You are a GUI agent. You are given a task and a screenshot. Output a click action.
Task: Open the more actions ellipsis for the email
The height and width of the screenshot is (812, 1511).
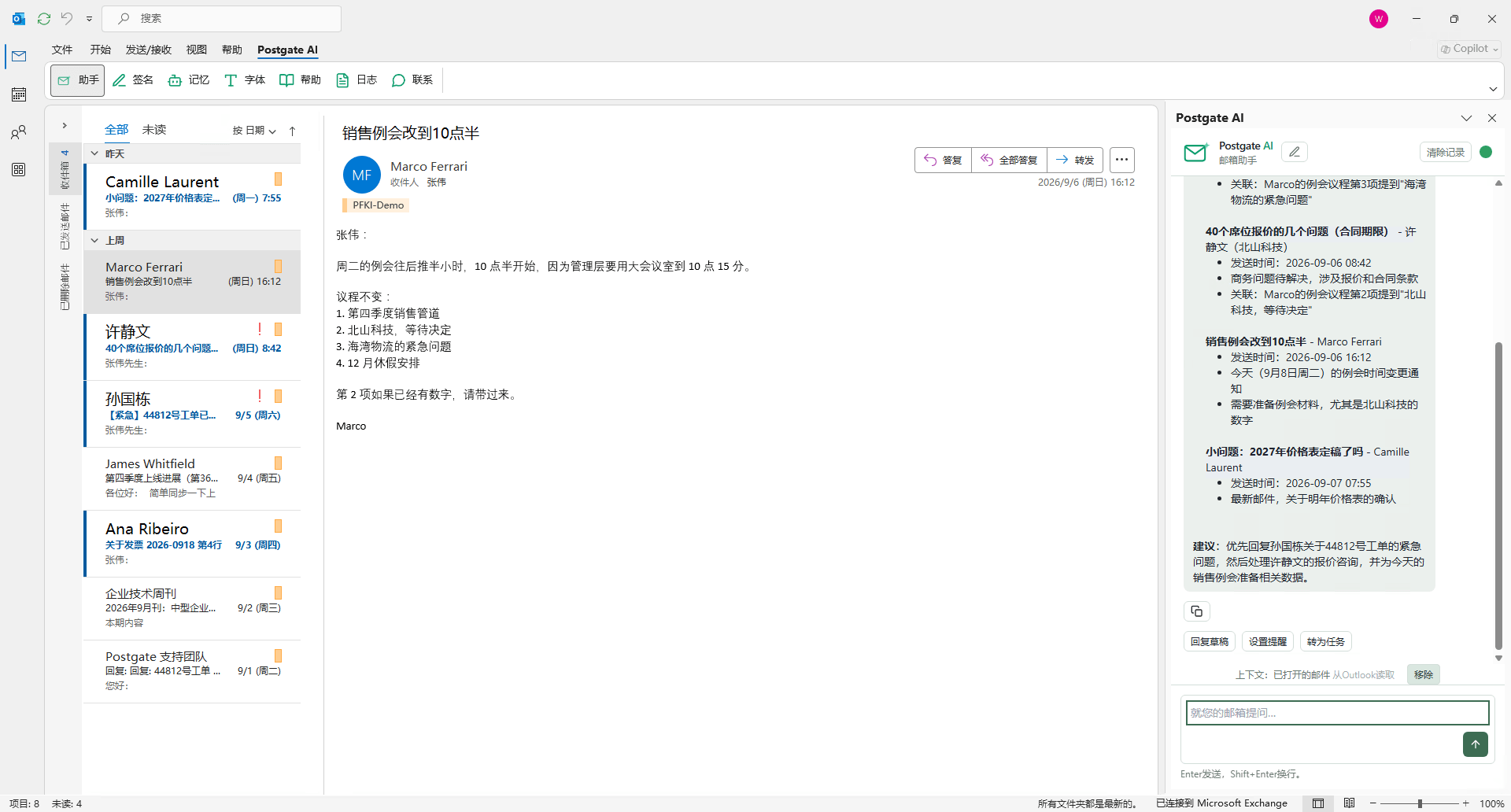1122,160
